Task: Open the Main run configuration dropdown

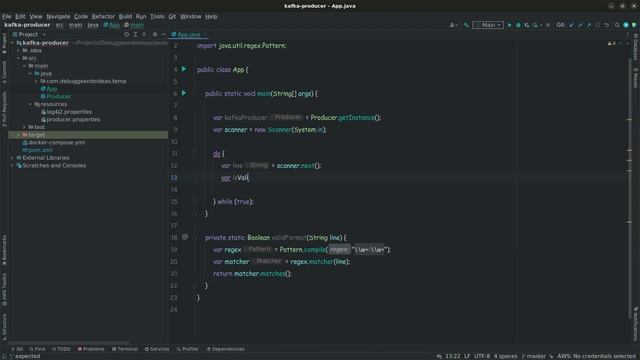Action: coord(488,25)
